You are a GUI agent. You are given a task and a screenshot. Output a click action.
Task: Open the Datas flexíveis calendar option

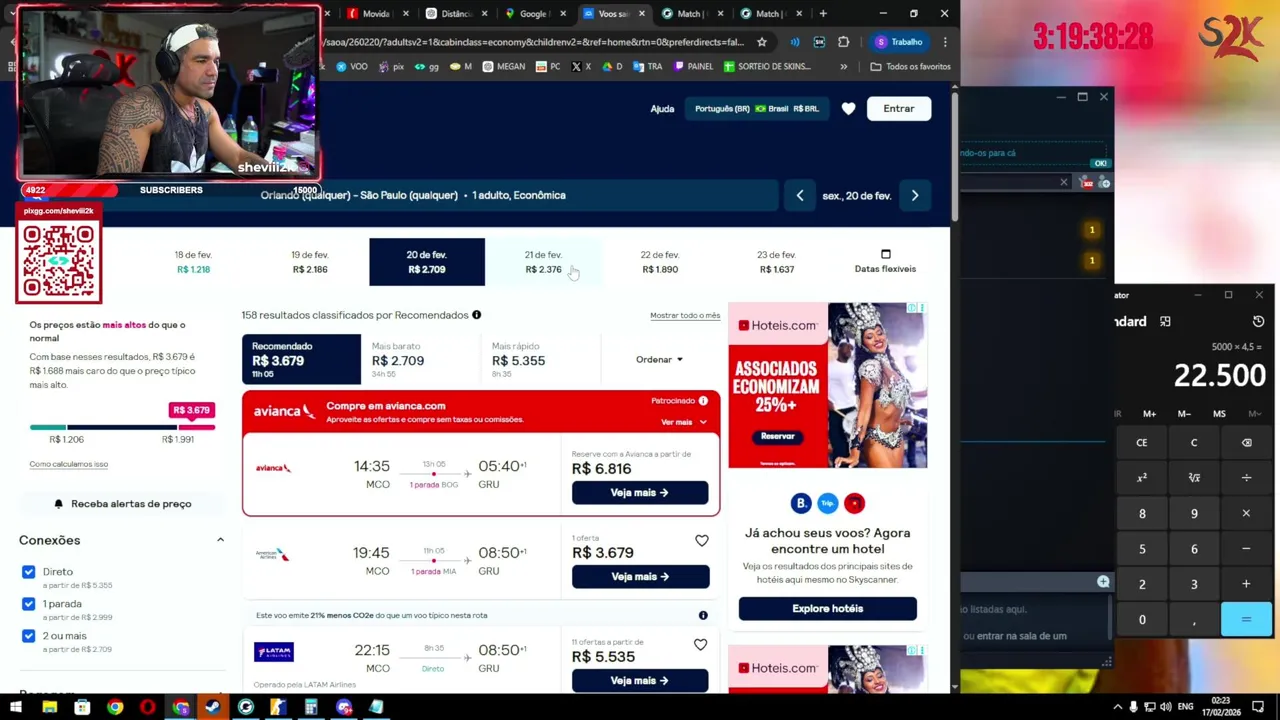point(885,262)
